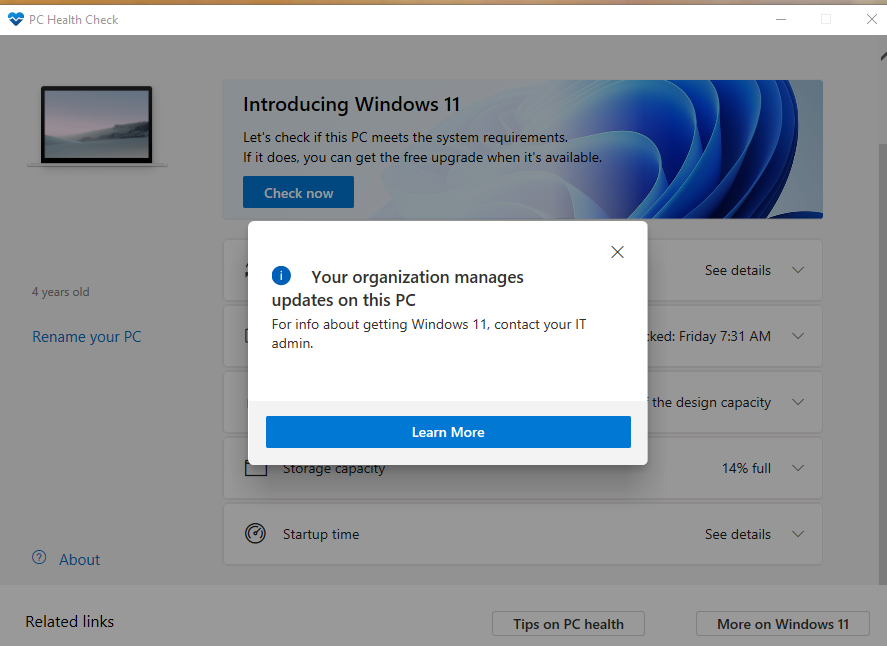Click the Storage capacity folder icon
Screen dimensions: 887x646
[256, 470]
